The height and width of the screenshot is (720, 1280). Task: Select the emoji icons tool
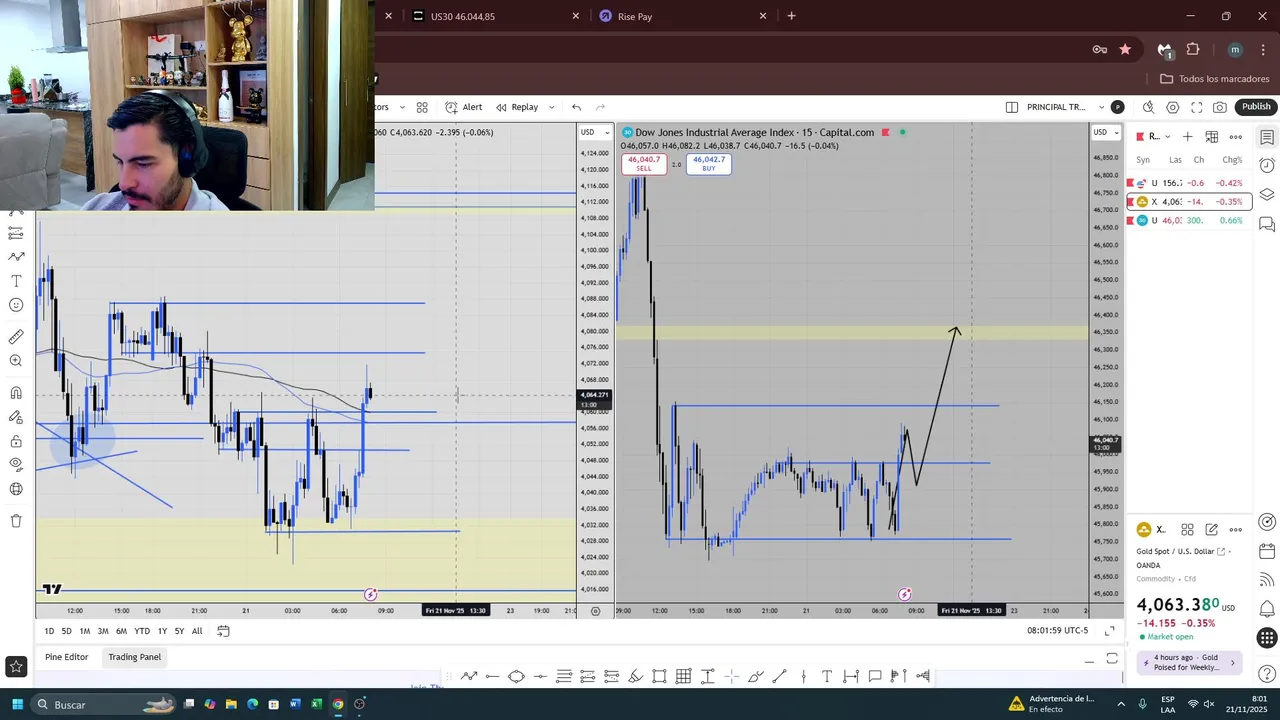click(16, 305)
